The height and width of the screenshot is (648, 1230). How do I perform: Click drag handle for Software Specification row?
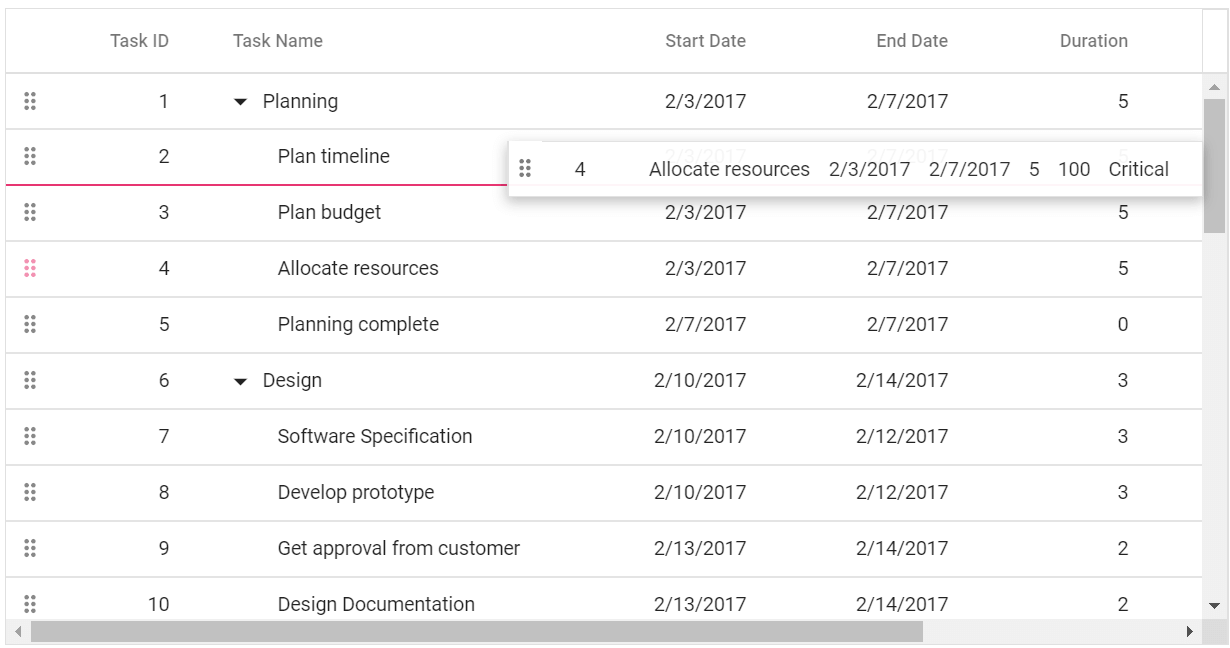(x=30, y=436)
